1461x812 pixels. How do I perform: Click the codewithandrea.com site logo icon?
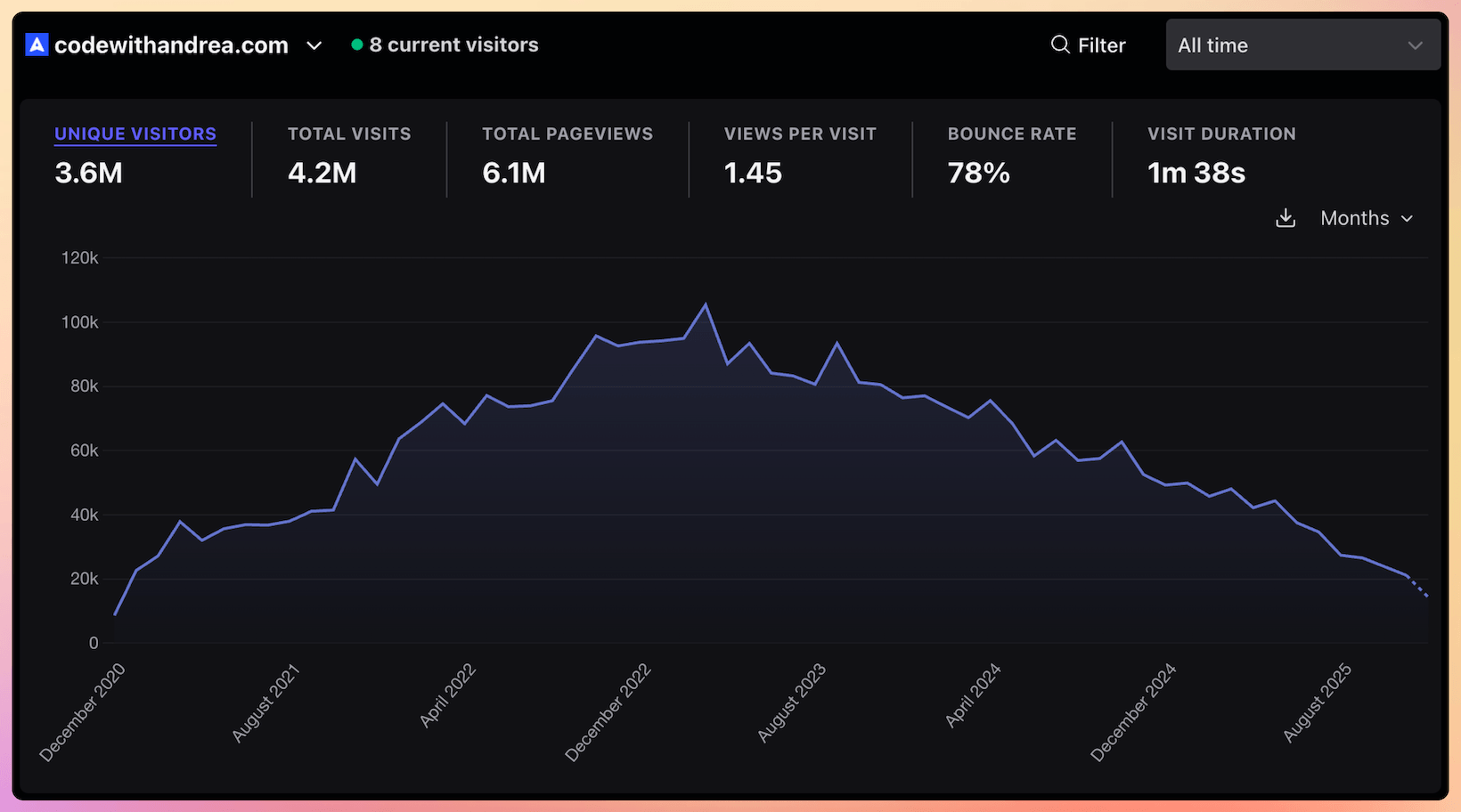pos(35,44)
